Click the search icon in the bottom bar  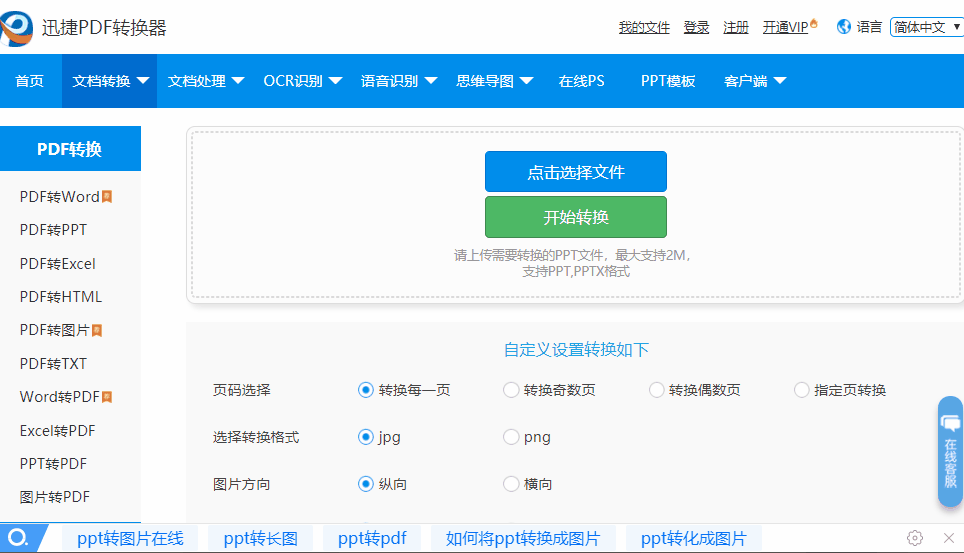click(x=18, y=538)
